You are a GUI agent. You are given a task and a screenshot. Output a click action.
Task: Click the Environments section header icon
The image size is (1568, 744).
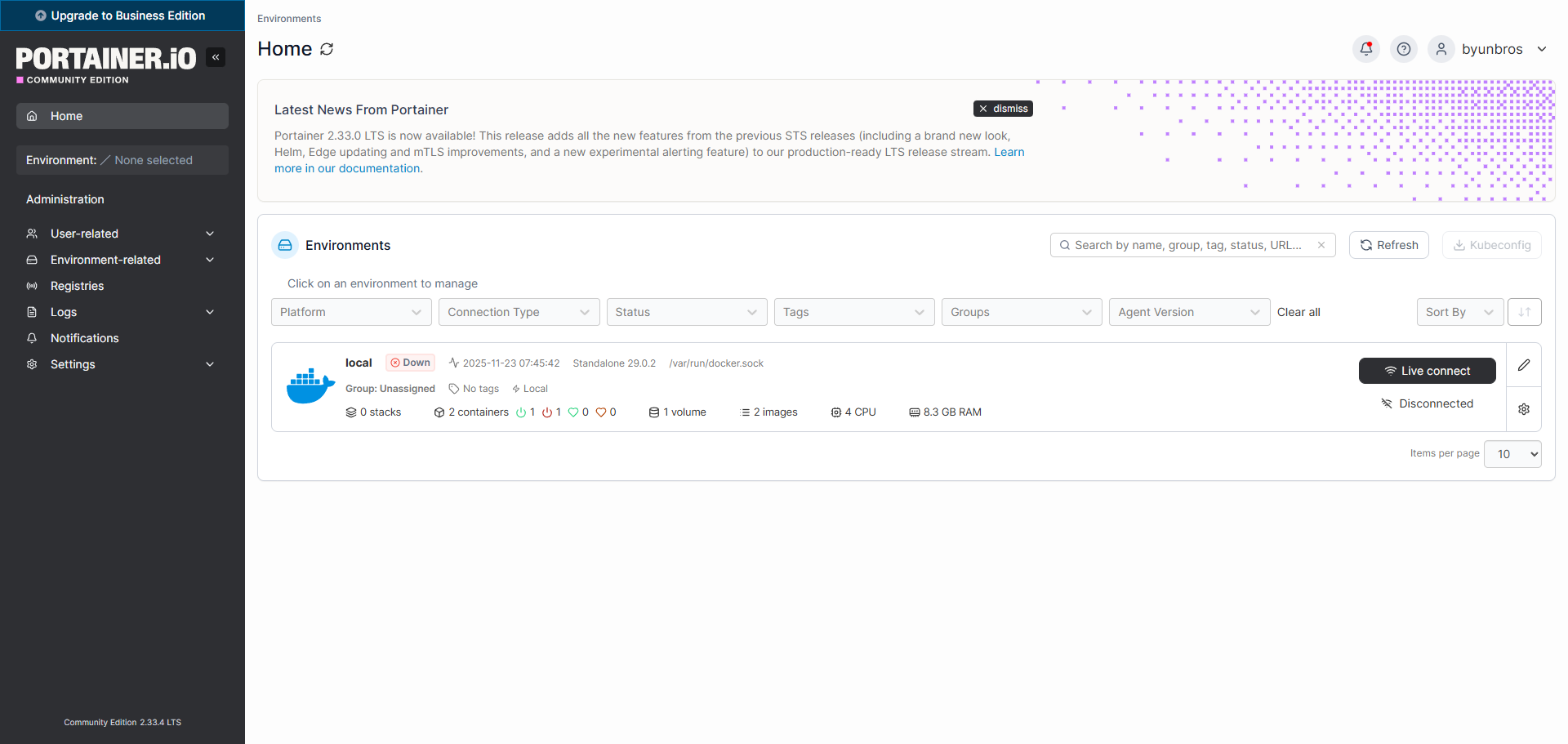285,245
